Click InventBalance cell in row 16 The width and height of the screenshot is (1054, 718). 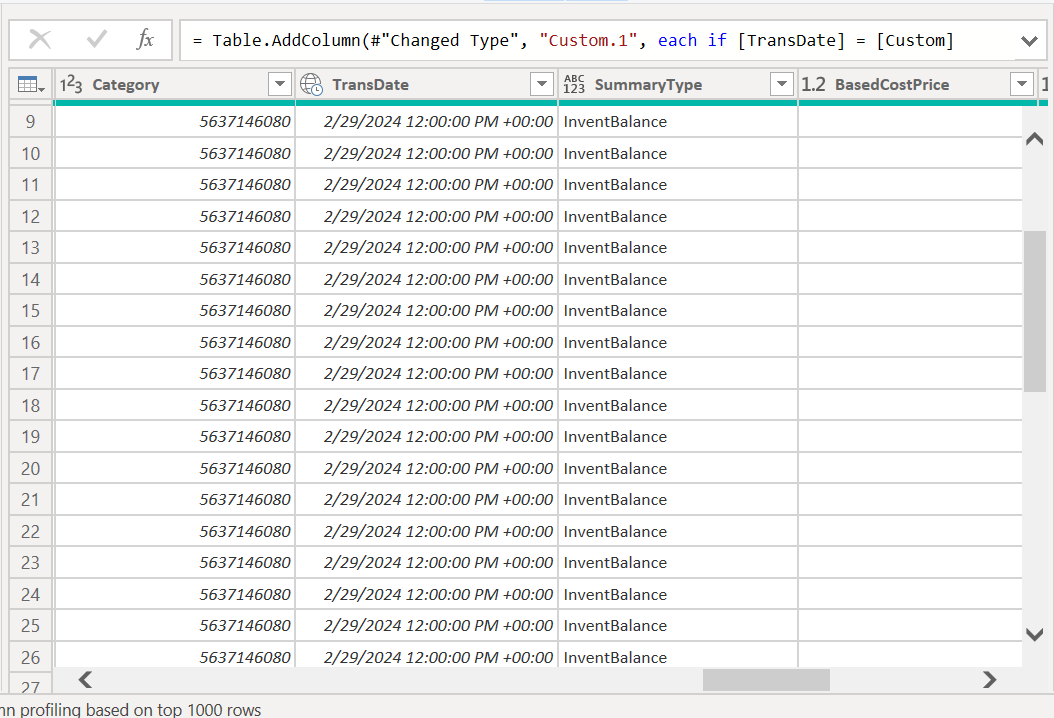[x=678, y=342]
